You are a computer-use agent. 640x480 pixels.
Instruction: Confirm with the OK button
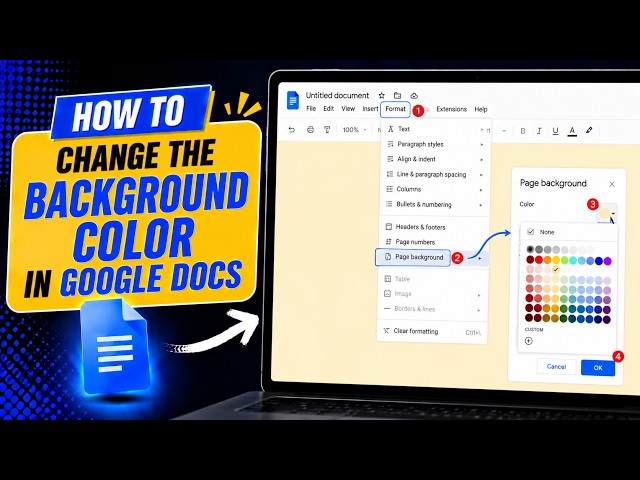598,368
